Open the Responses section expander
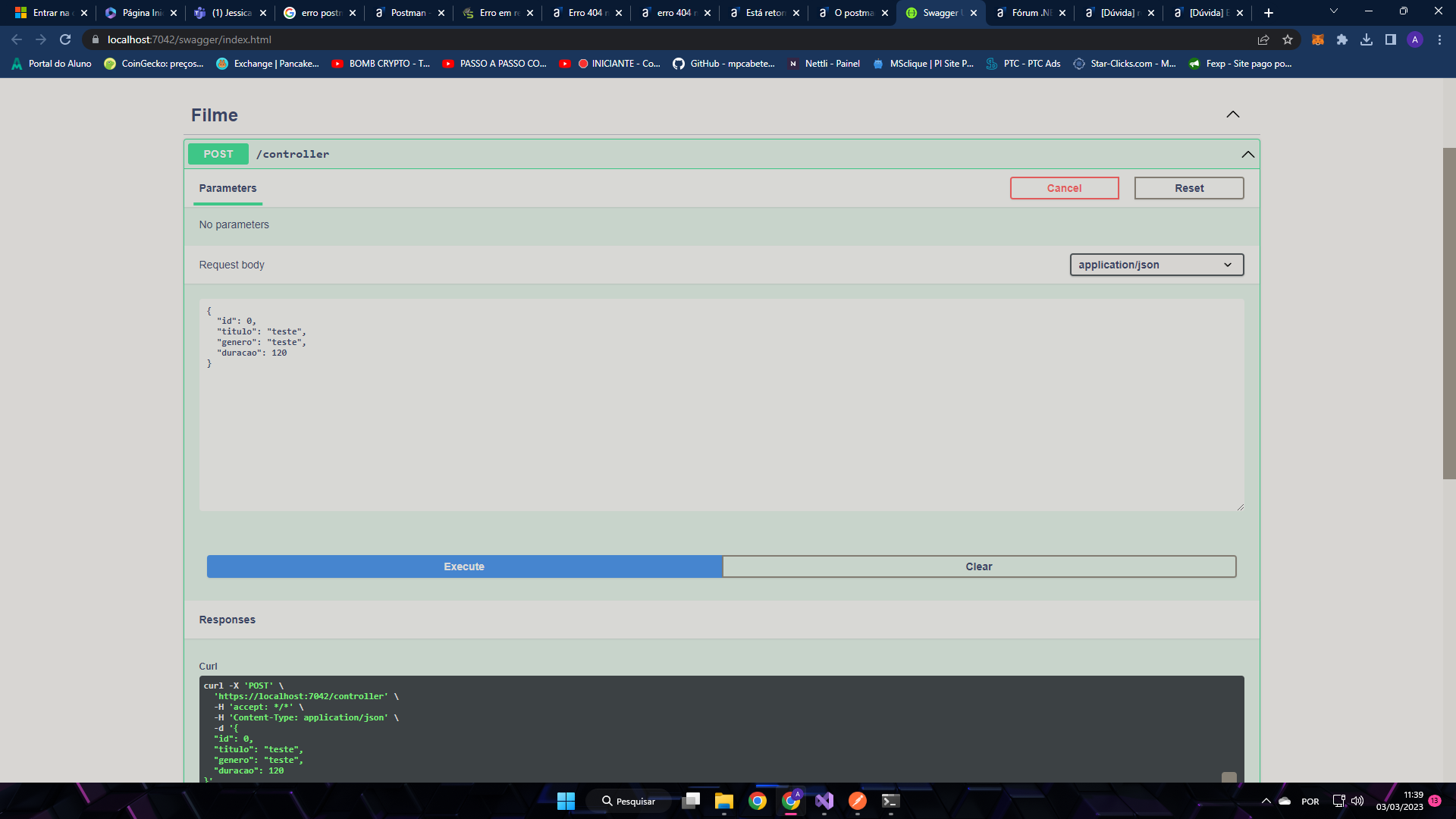The width and height of the screenshot is (1456, 819). pos(227,619)
